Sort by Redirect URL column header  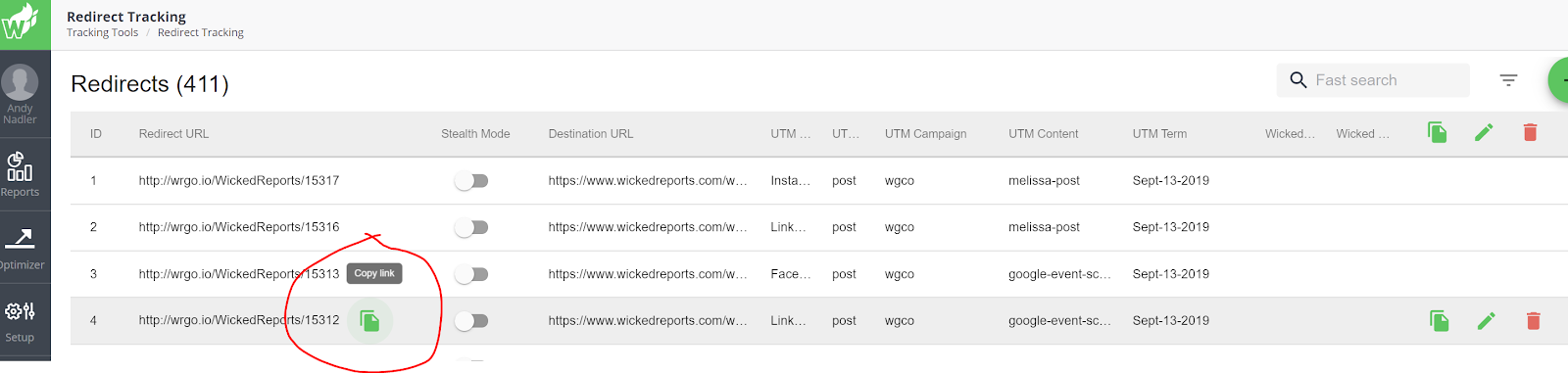click(x=173, y=134)
